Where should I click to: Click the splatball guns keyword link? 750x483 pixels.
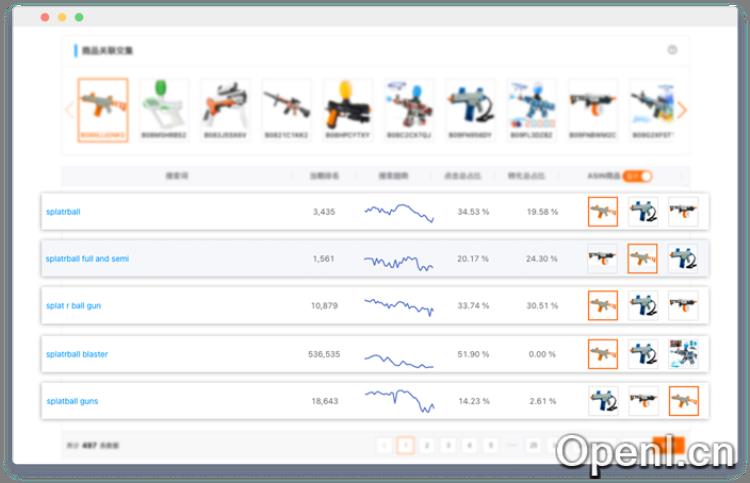click(72, 401)
